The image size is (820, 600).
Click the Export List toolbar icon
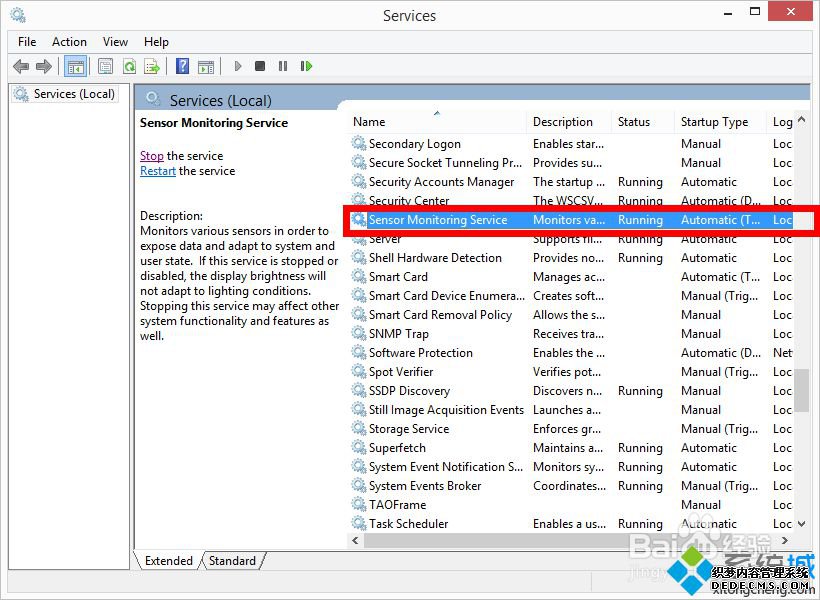[x=152, y=66]
